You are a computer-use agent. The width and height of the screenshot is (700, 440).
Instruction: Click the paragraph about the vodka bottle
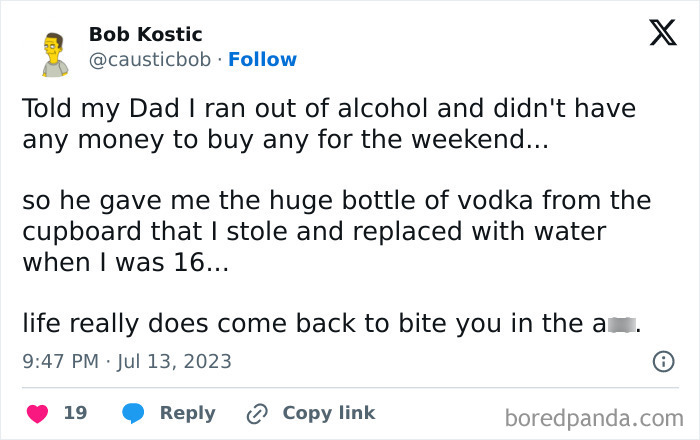336,231
